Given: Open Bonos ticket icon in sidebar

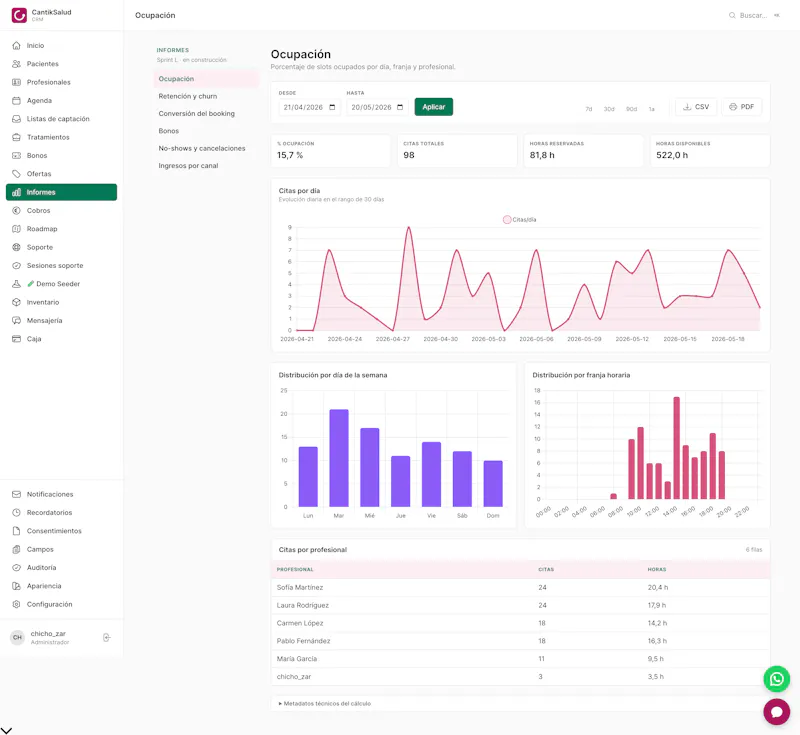Looking at the screenshot, I should click(16, 156).
